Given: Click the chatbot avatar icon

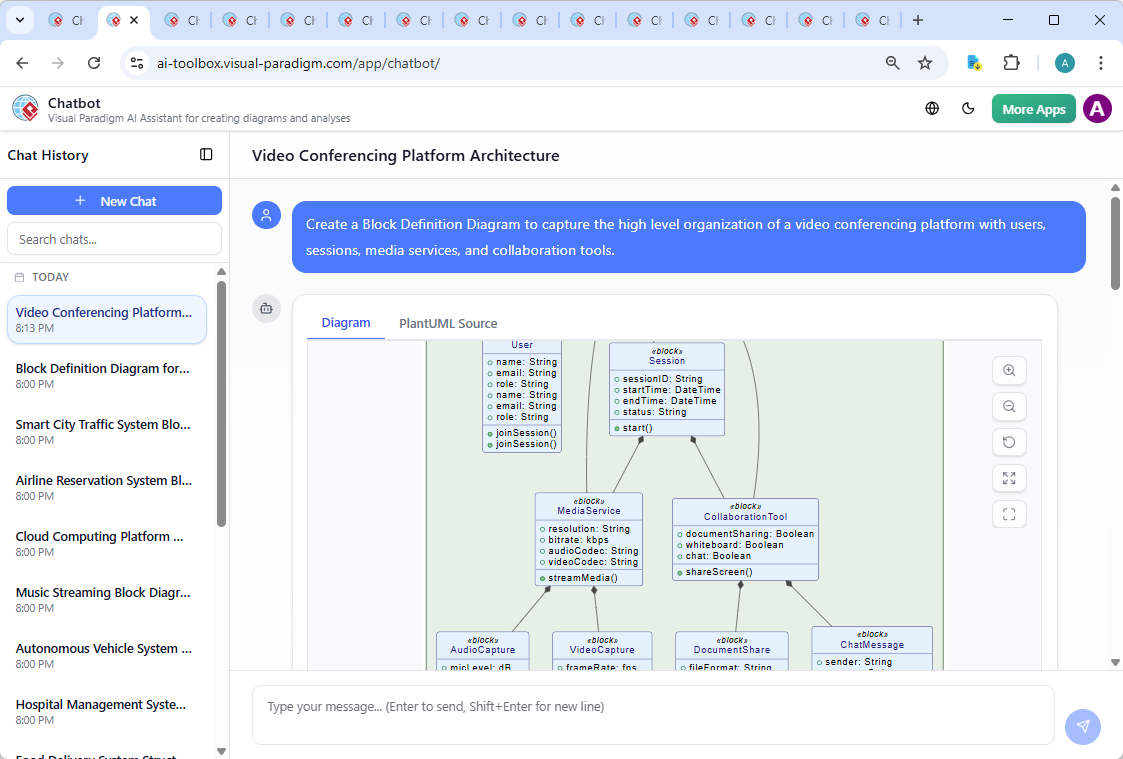Looking at the screenshot, I should pyautogui.click(x=266, y=309).
